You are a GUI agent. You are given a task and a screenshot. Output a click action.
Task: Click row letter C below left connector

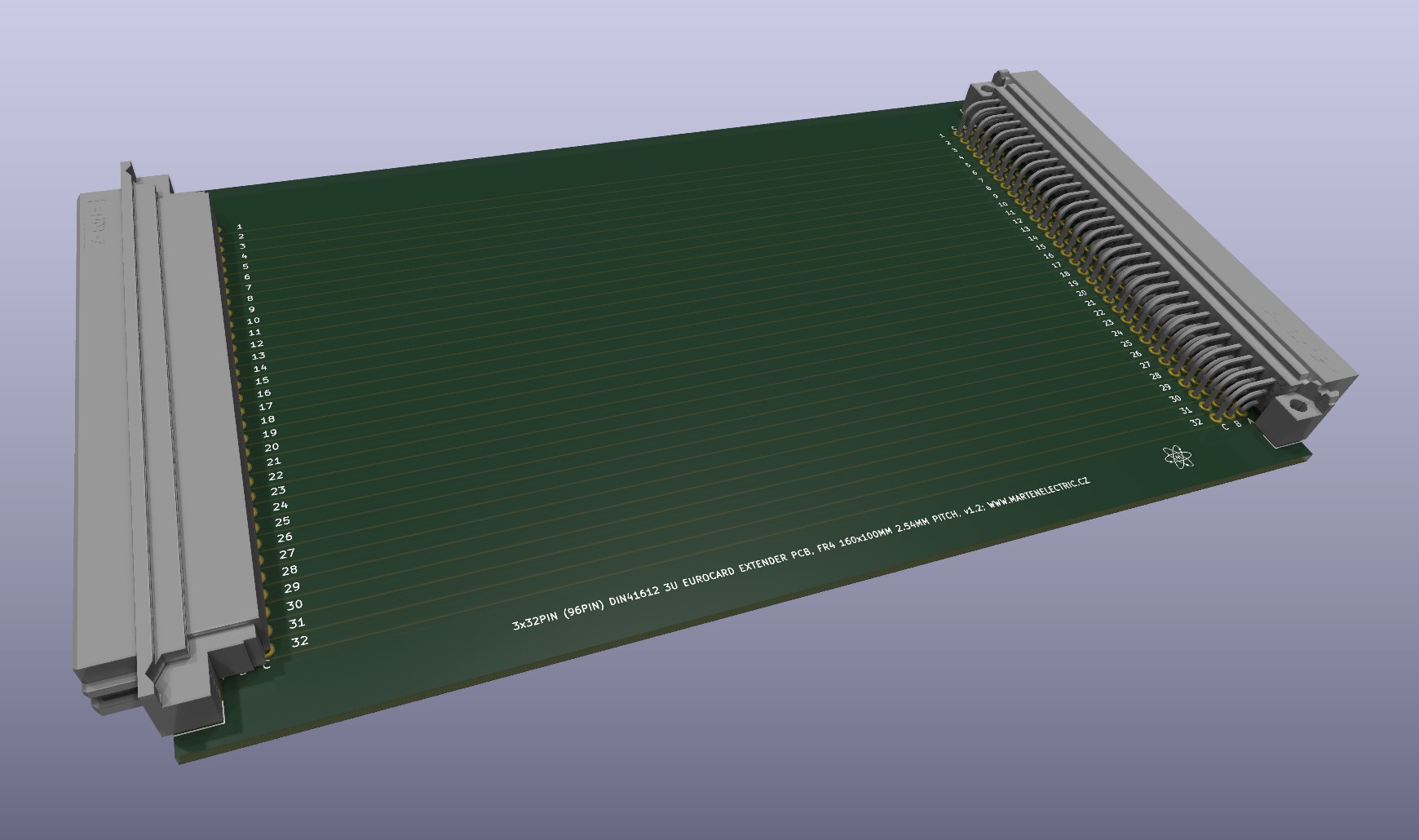pyautogui.click(x=266, y=666)
